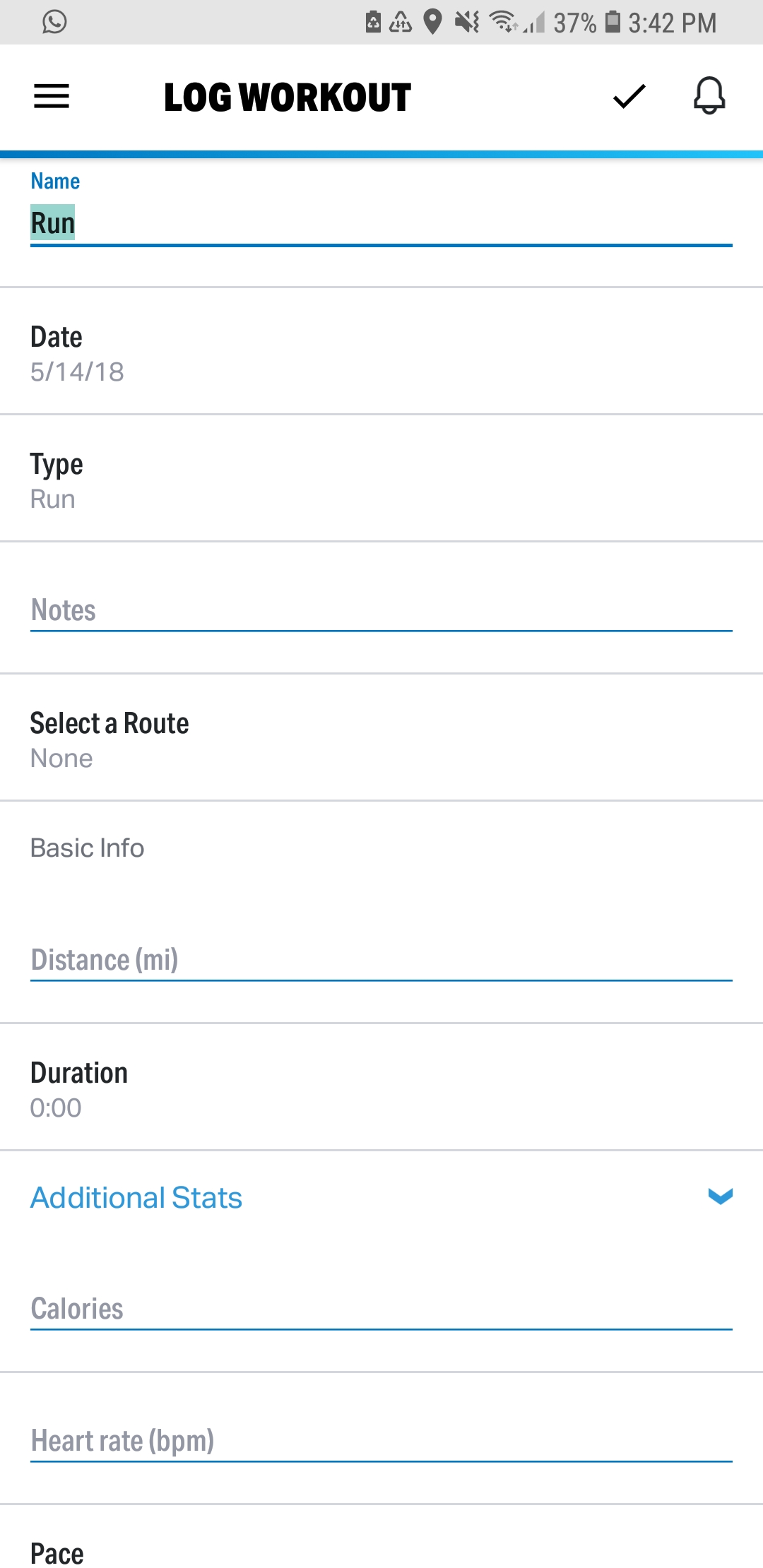Open the Type selector showing Run

[381, 479]
